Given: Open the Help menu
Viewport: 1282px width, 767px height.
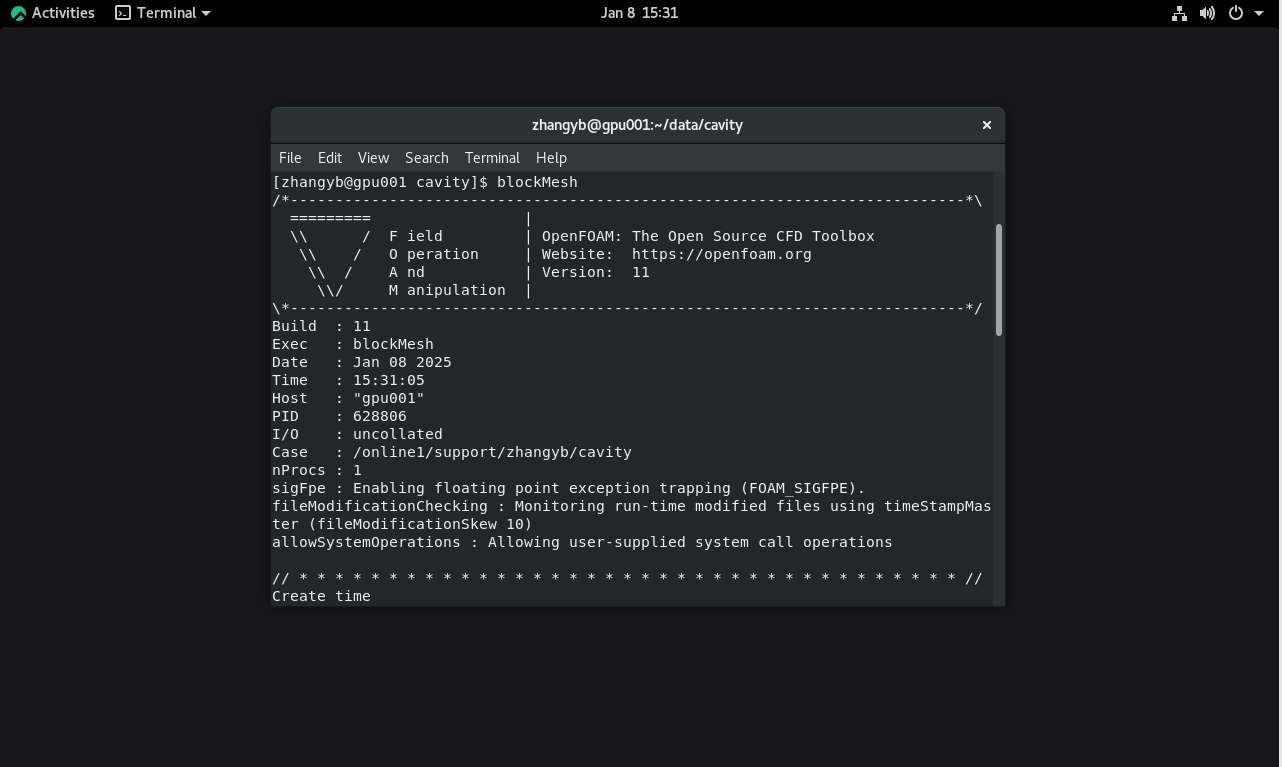Looking at the screenshot, I should pyautogui.click(x=551, y=158).
